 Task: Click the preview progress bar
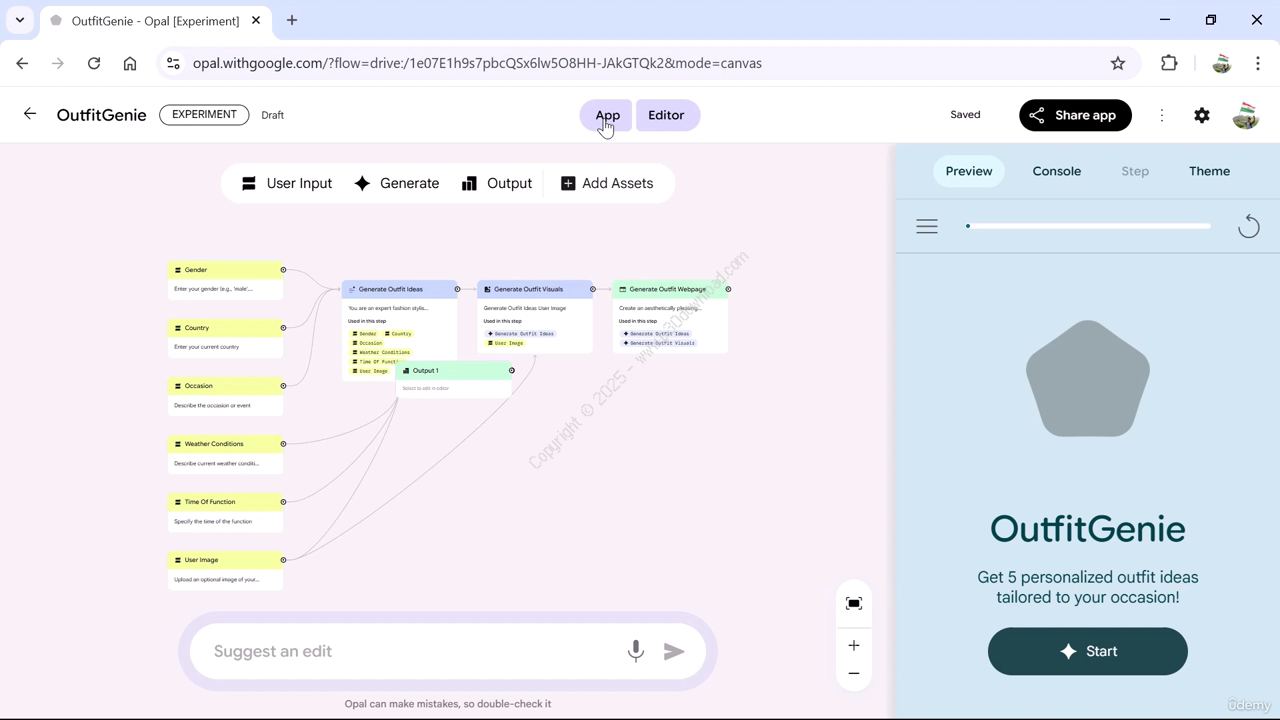(1088, 226)
